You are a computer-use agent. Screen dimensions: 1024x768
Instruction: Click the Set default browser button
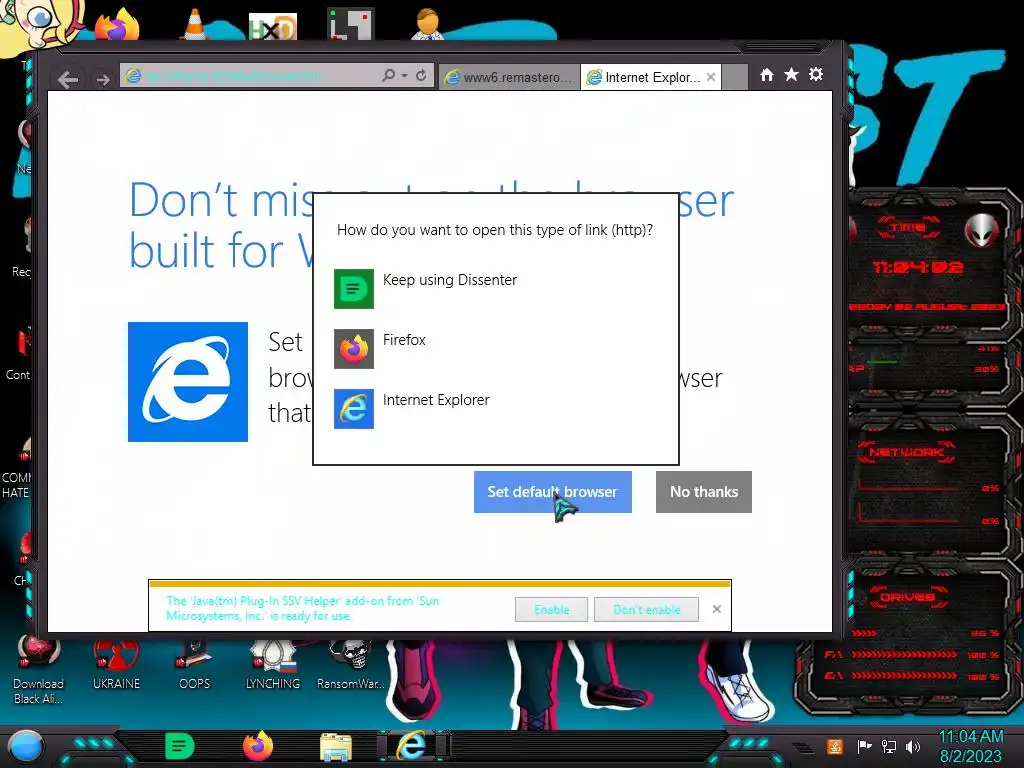[x=552, y=492]
